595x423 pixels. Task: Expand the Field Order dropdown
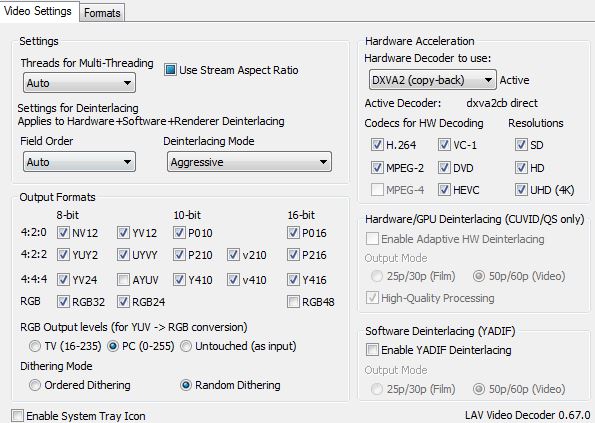point(79,162)
